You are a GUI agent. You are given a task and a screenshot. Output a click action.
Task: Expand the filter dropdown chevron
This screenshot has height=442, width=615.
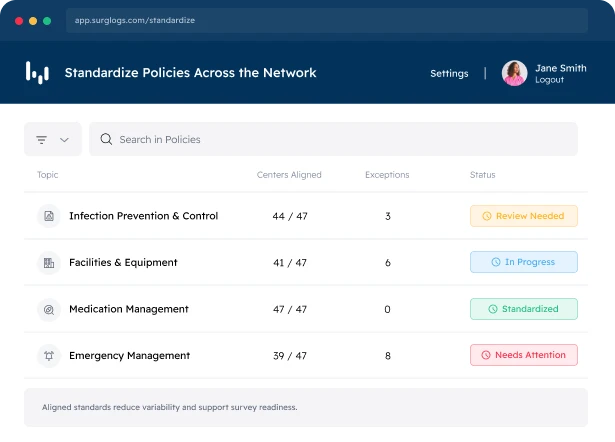[64, 140]
